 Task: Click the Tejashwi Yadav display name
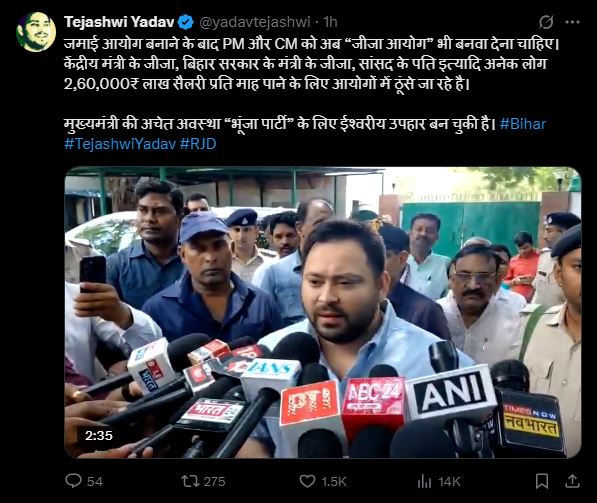click(119, 22)
